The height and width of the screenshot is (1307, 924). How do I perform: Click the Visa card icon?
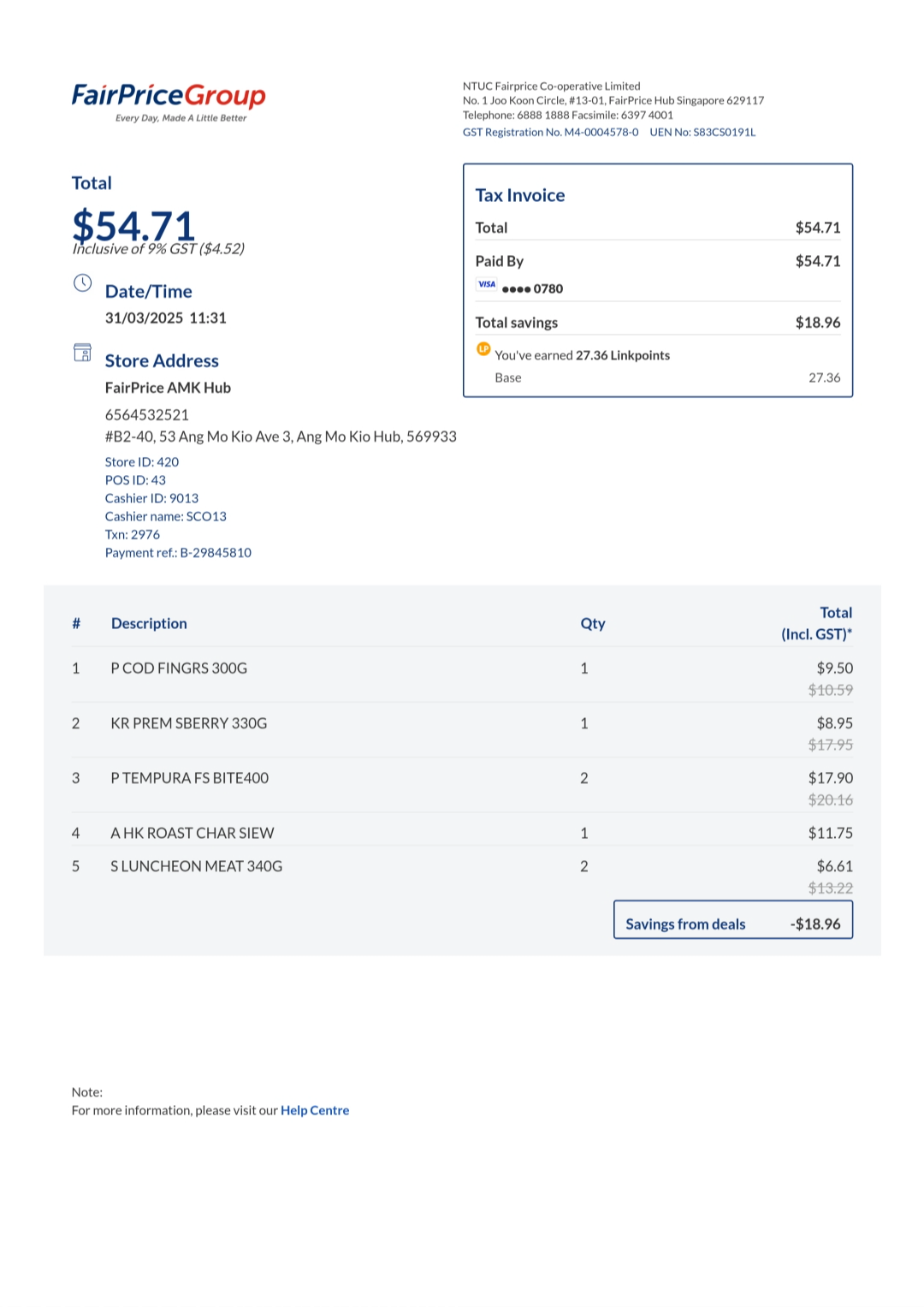[487, 285]
